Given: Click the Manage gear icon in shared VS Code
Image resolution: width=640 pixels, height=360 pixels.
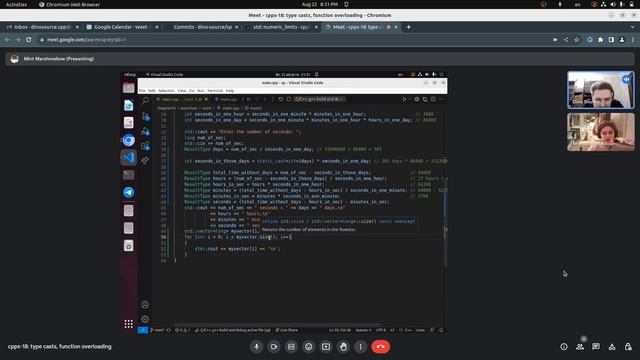Looking at the screenshot, I should 145,319.
